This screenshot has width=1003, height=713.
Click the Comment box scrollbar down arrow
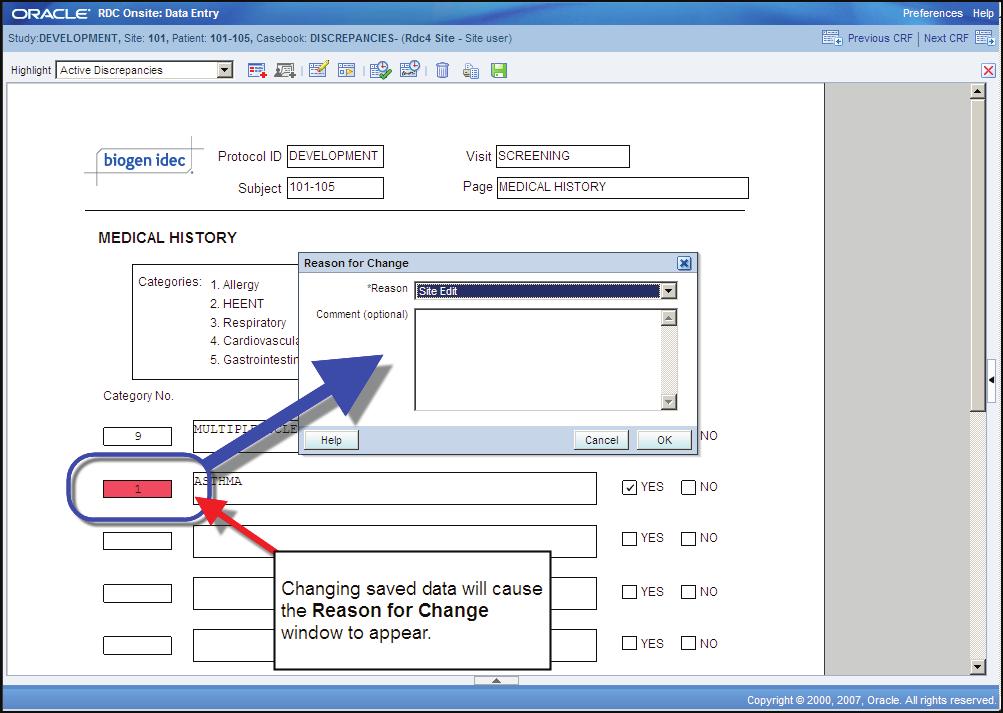click(668, 402)
